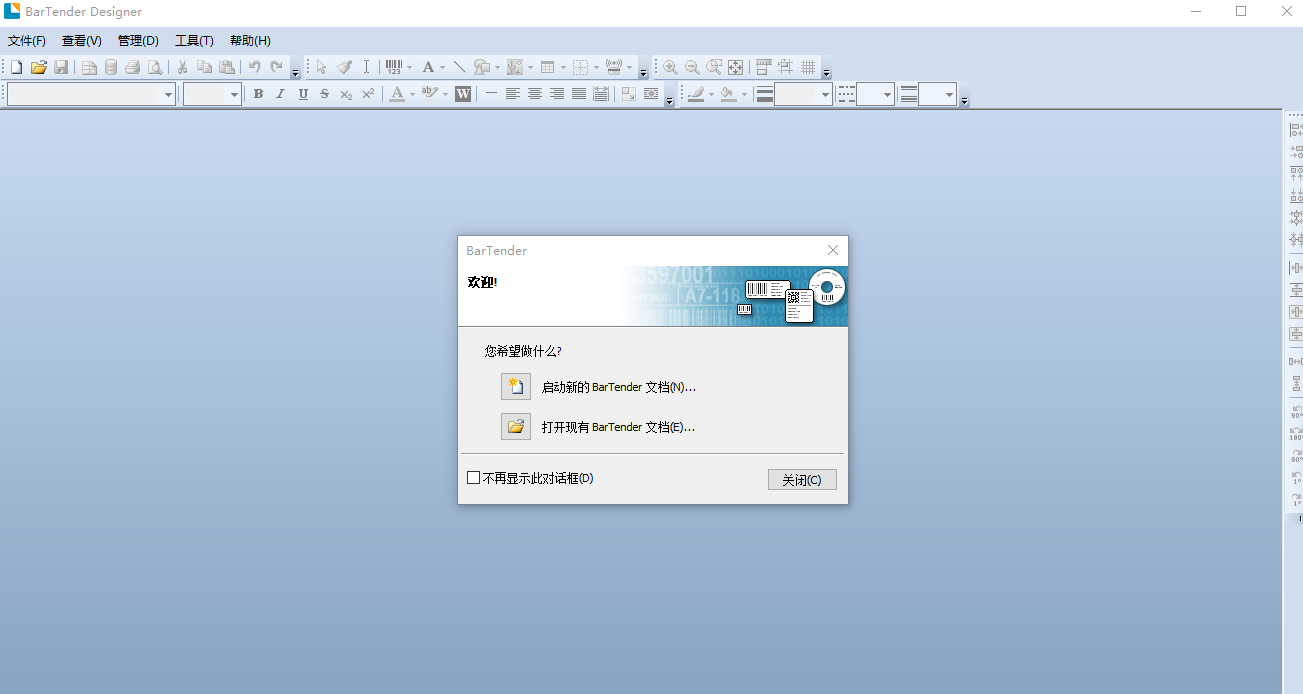
Task: Toggle center alignment paragraph button
Action: pos(535,94)
